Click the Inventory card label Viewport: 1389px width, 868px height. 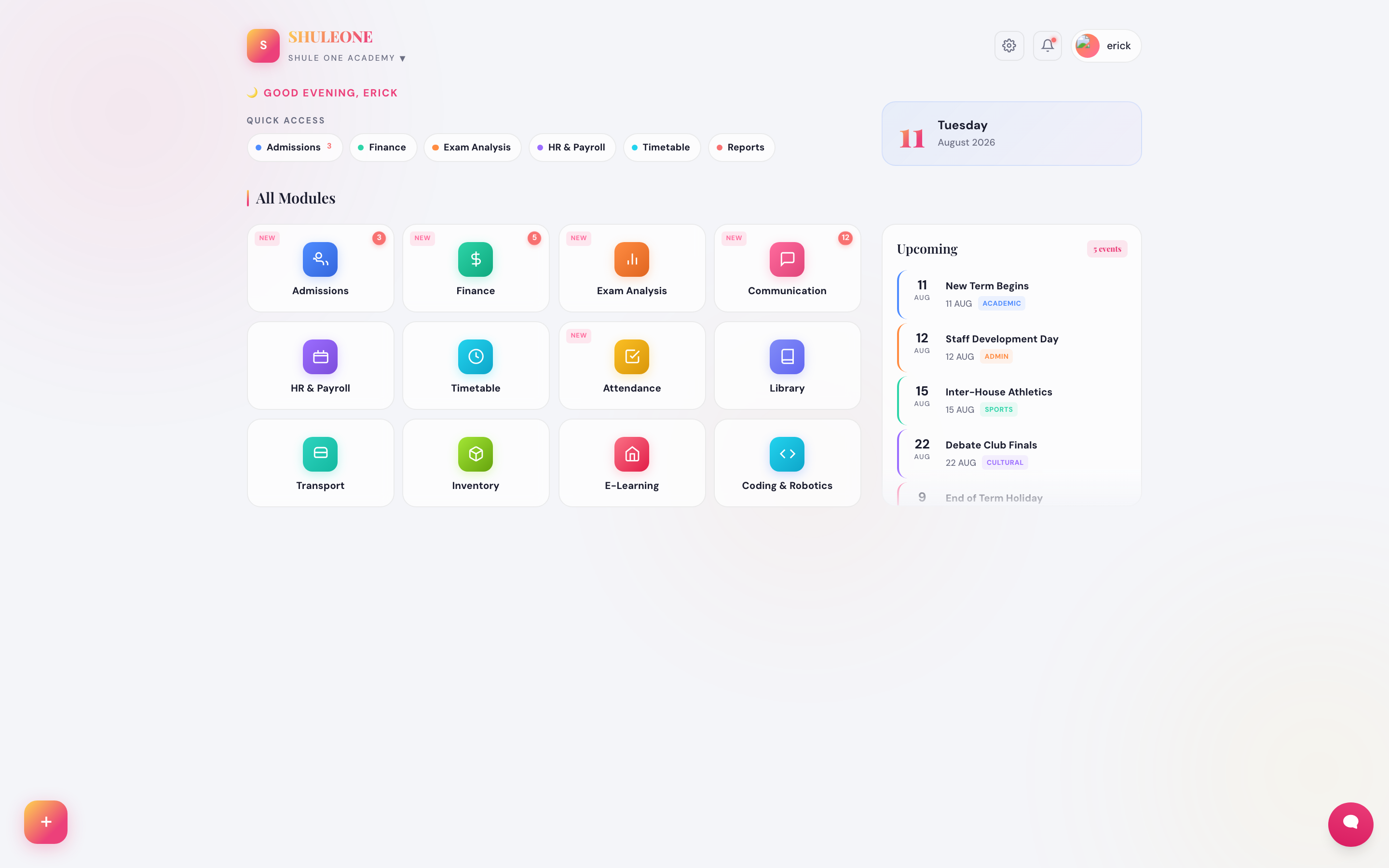click(x=475, y=486)
